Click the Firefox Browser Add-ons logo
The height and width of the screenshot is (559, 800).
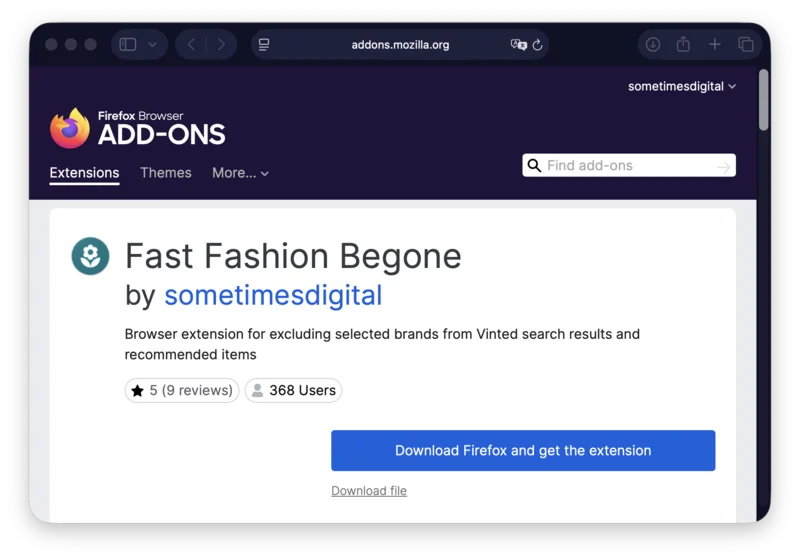click(x=138, y=128)
